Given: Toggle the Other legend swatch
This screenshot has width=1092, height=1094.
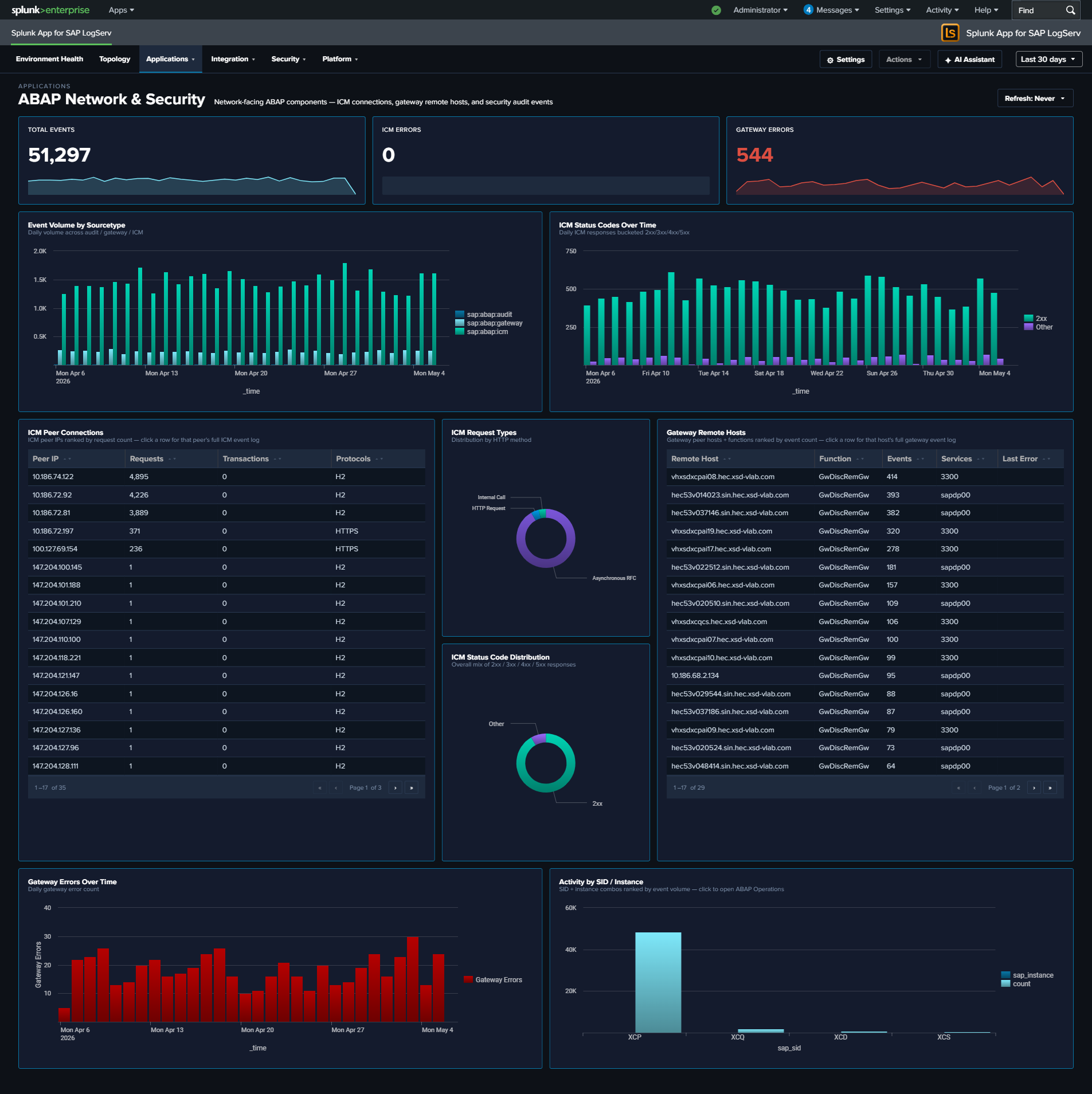Looking at the screenshot, I should 1028,327.
